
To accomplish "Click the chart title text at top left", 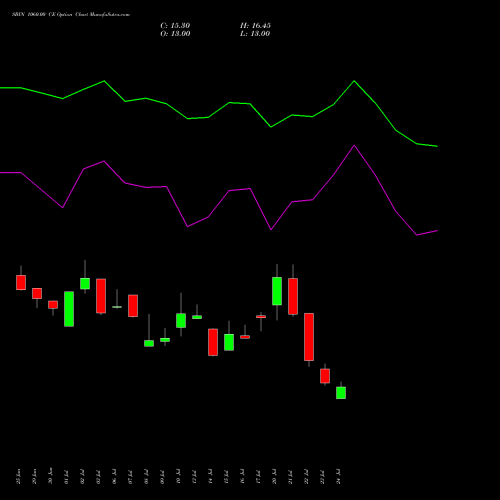I will point(71,15).
